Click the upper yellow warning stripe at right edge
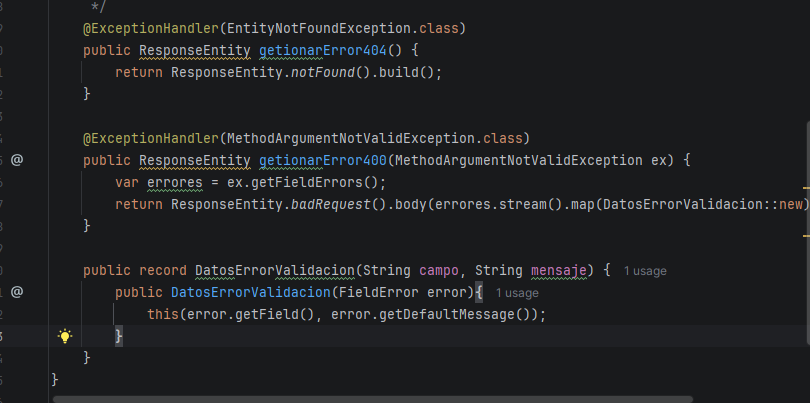Image resolution: width=810 pixels, height=403 pixels. point(806,187)
